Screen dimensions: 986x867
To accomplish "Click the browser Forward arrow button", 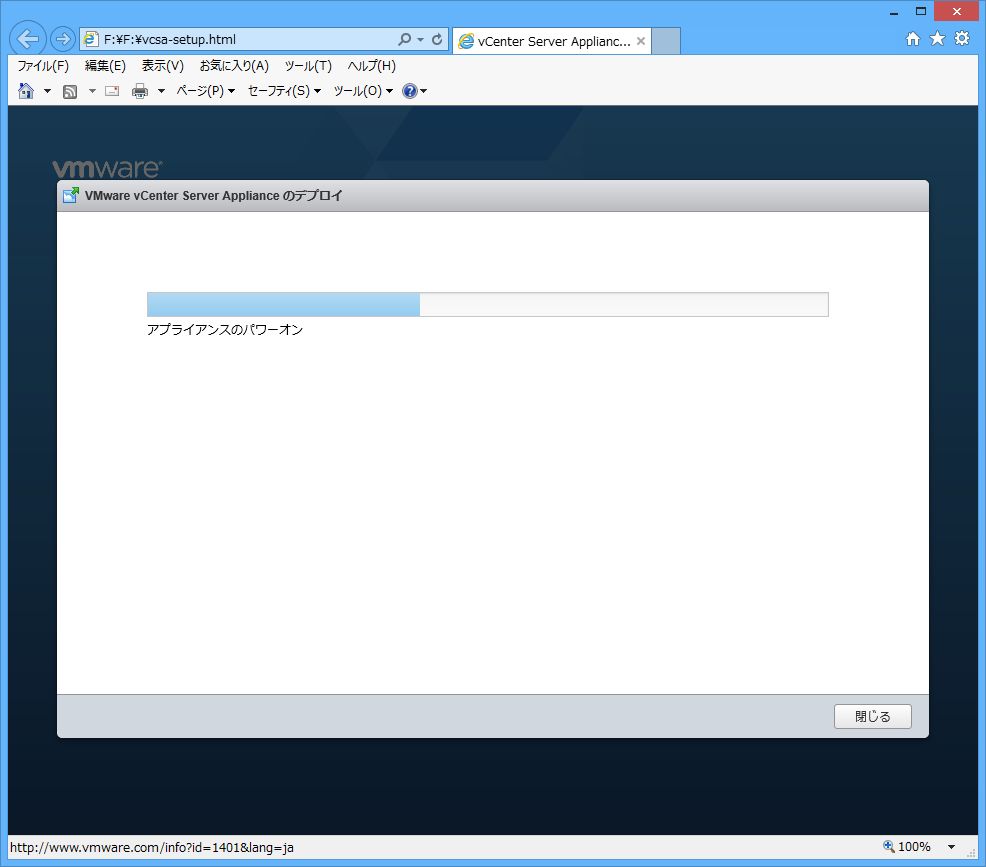I will tap(62, 39).
